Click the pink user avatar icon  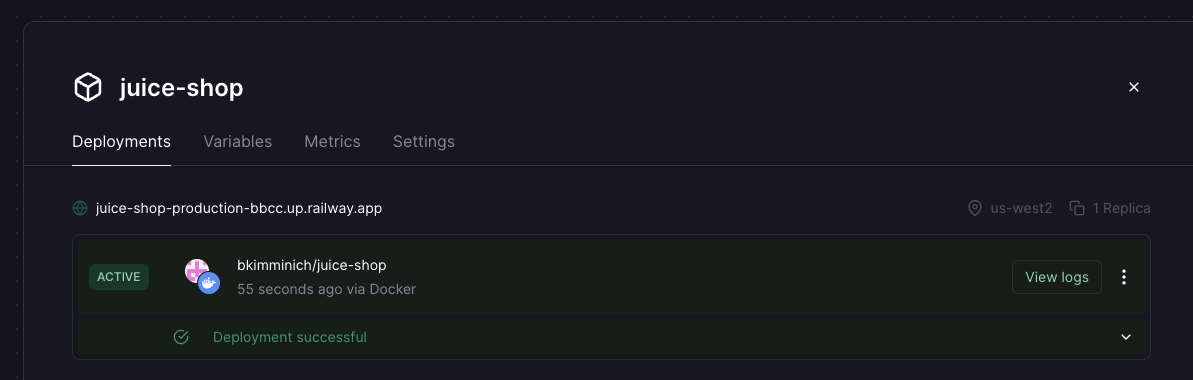(x=196, y=270)
